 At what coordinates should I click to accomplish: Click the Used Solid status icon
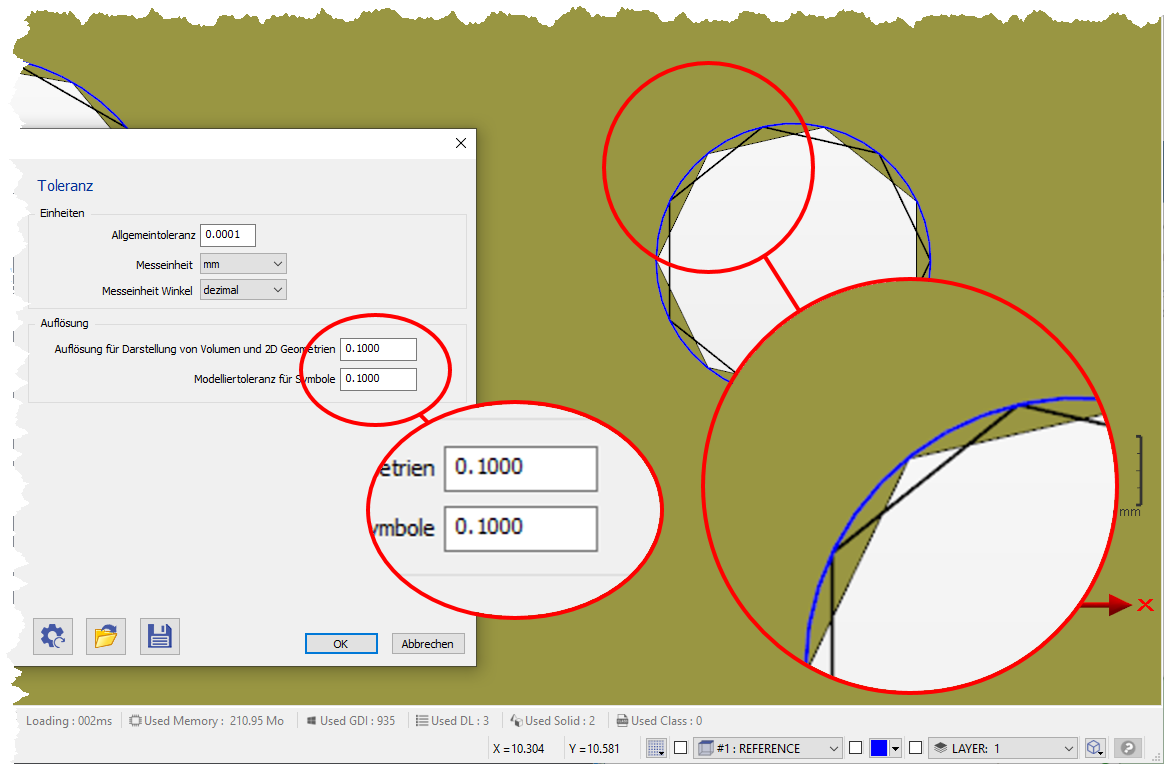click(x=516, y=720)
